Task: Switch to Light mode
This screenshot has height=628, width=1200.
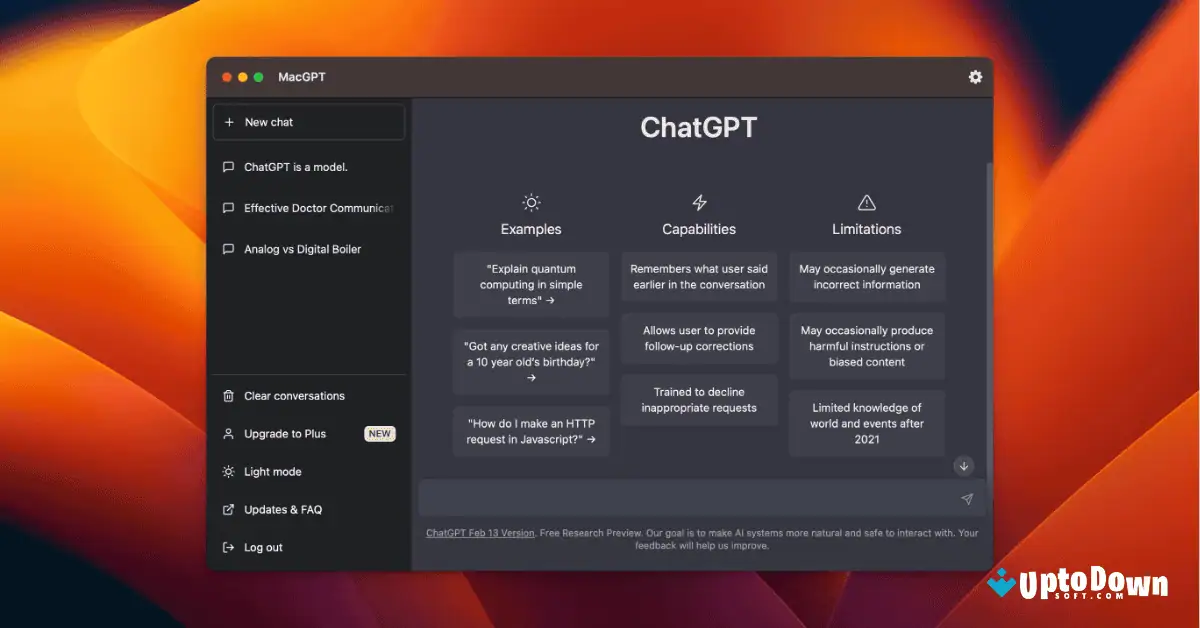Action: (272, 471)
